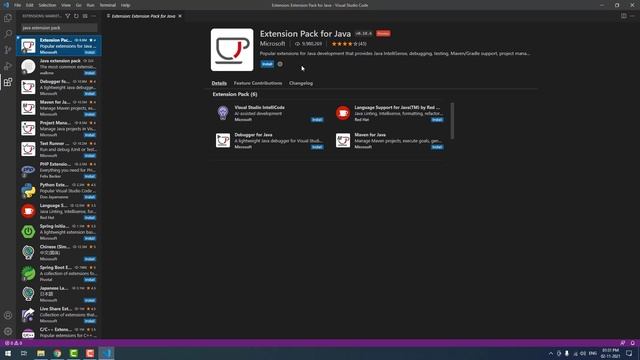Install Extension Pack for Java from details page

[267, 64]
